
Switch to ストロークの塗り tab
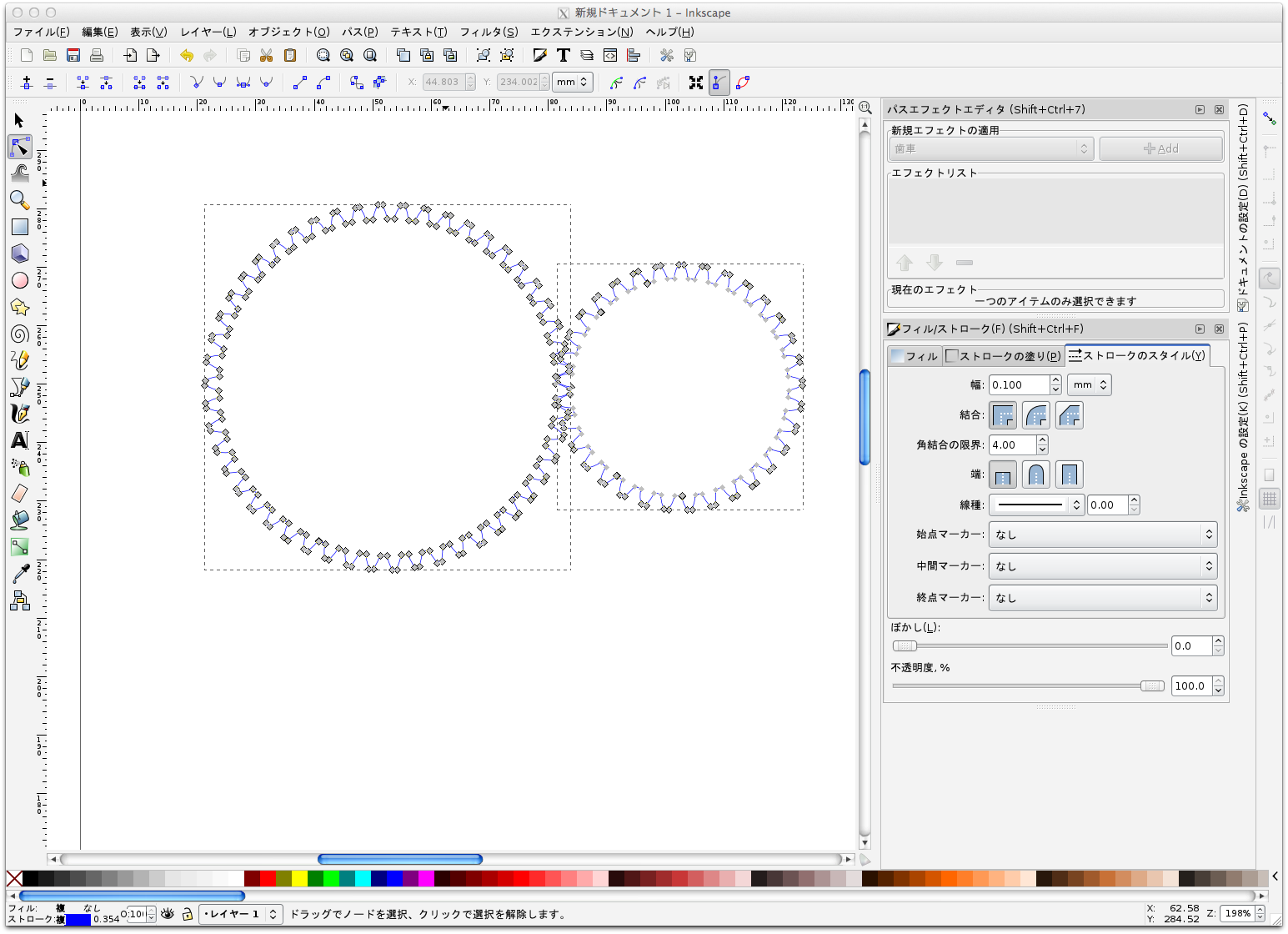1004,356
